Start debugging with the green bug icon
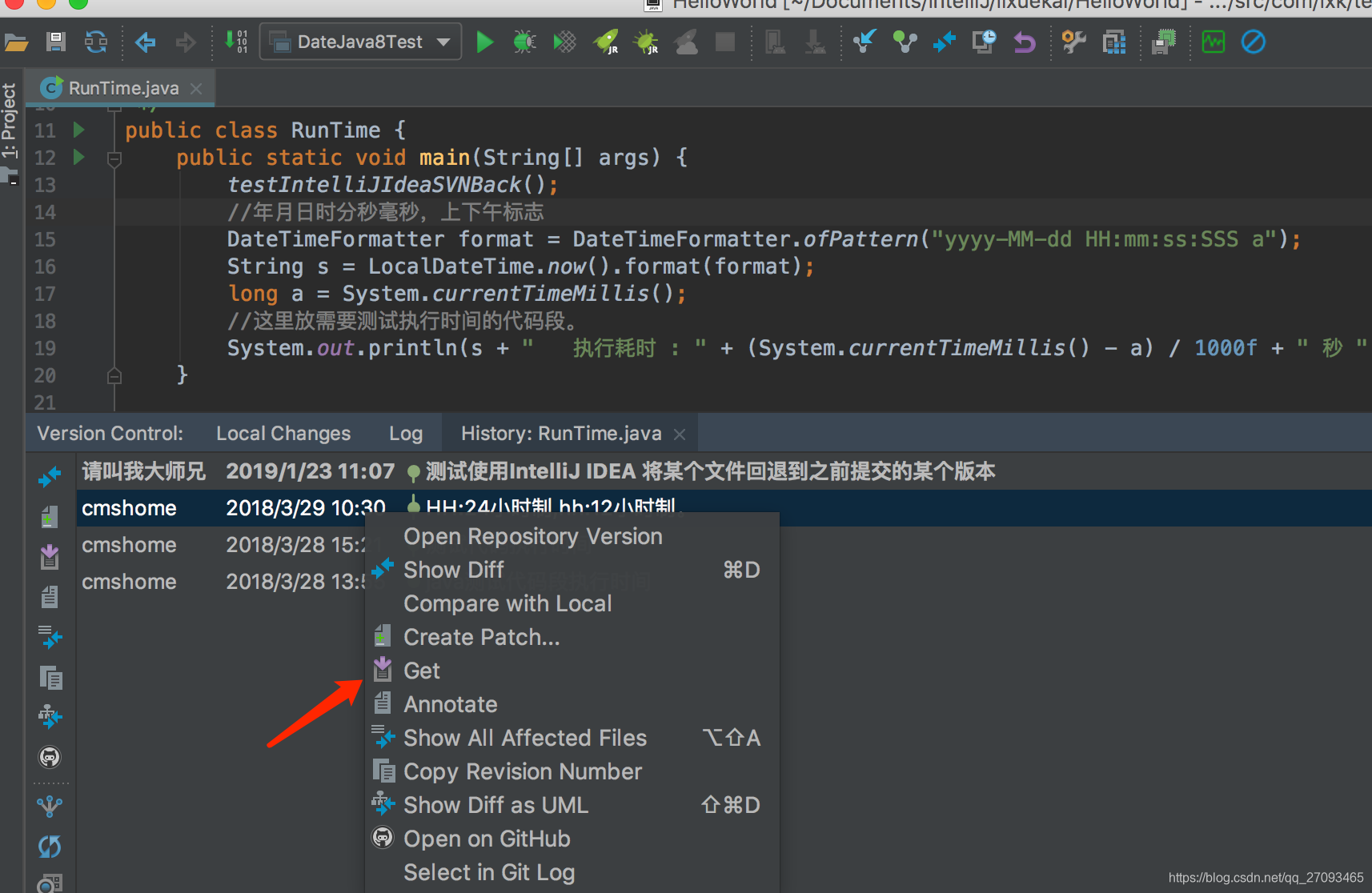 point(524,42)
